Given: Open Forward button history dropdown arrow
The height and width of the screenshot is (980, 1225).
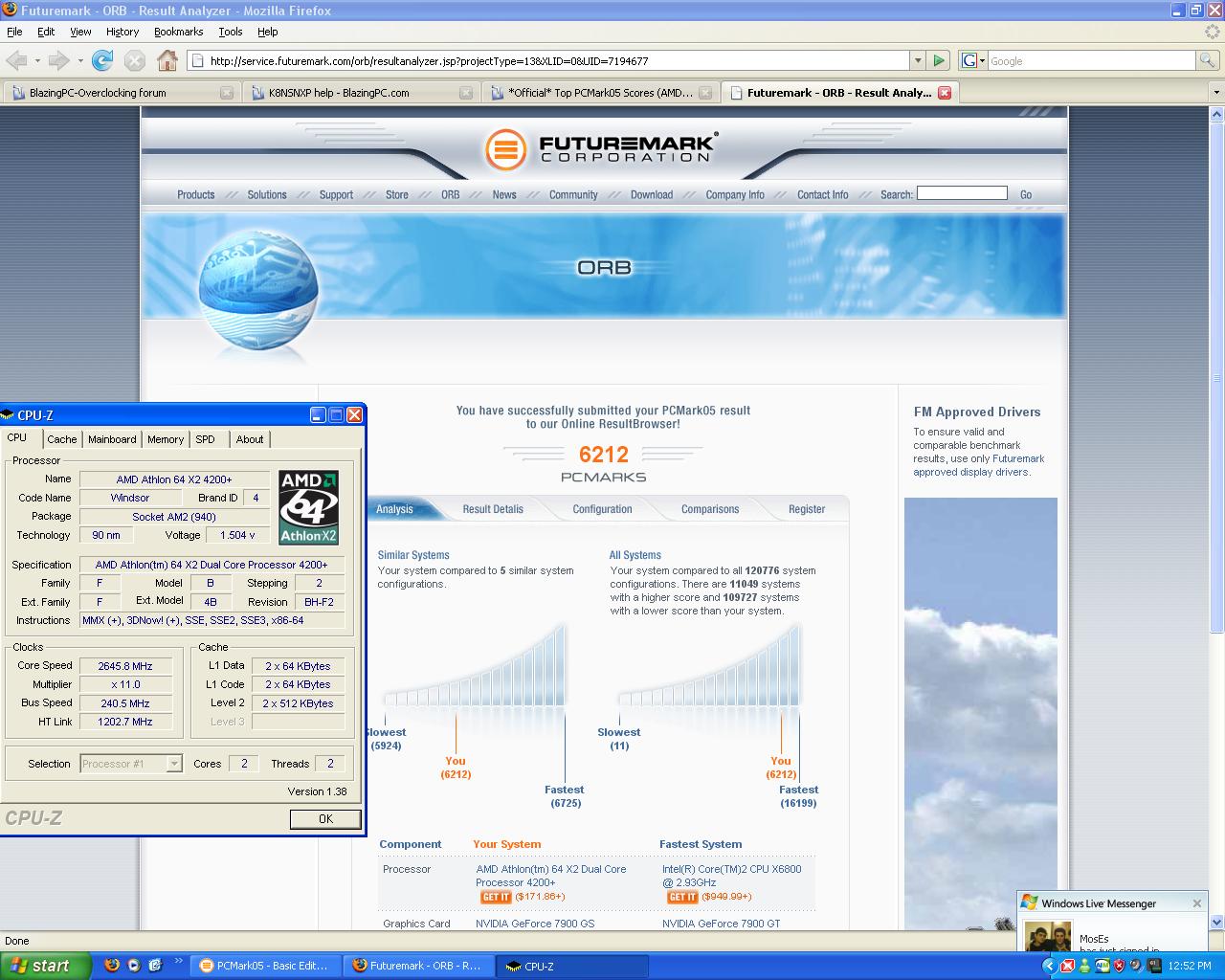Looking at the screenshot, I should point(79,60).
